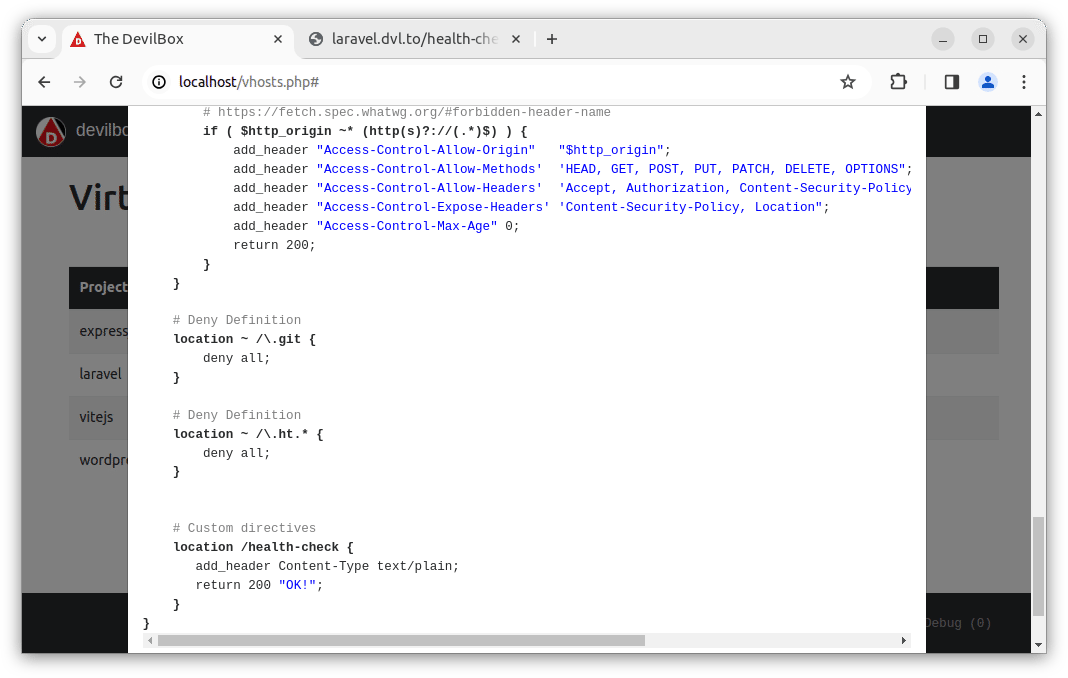The height and width of the screenshot is (678, 1068).
Task: Click the page's vertical scrollbar thumb
Action: point(1038,565)
